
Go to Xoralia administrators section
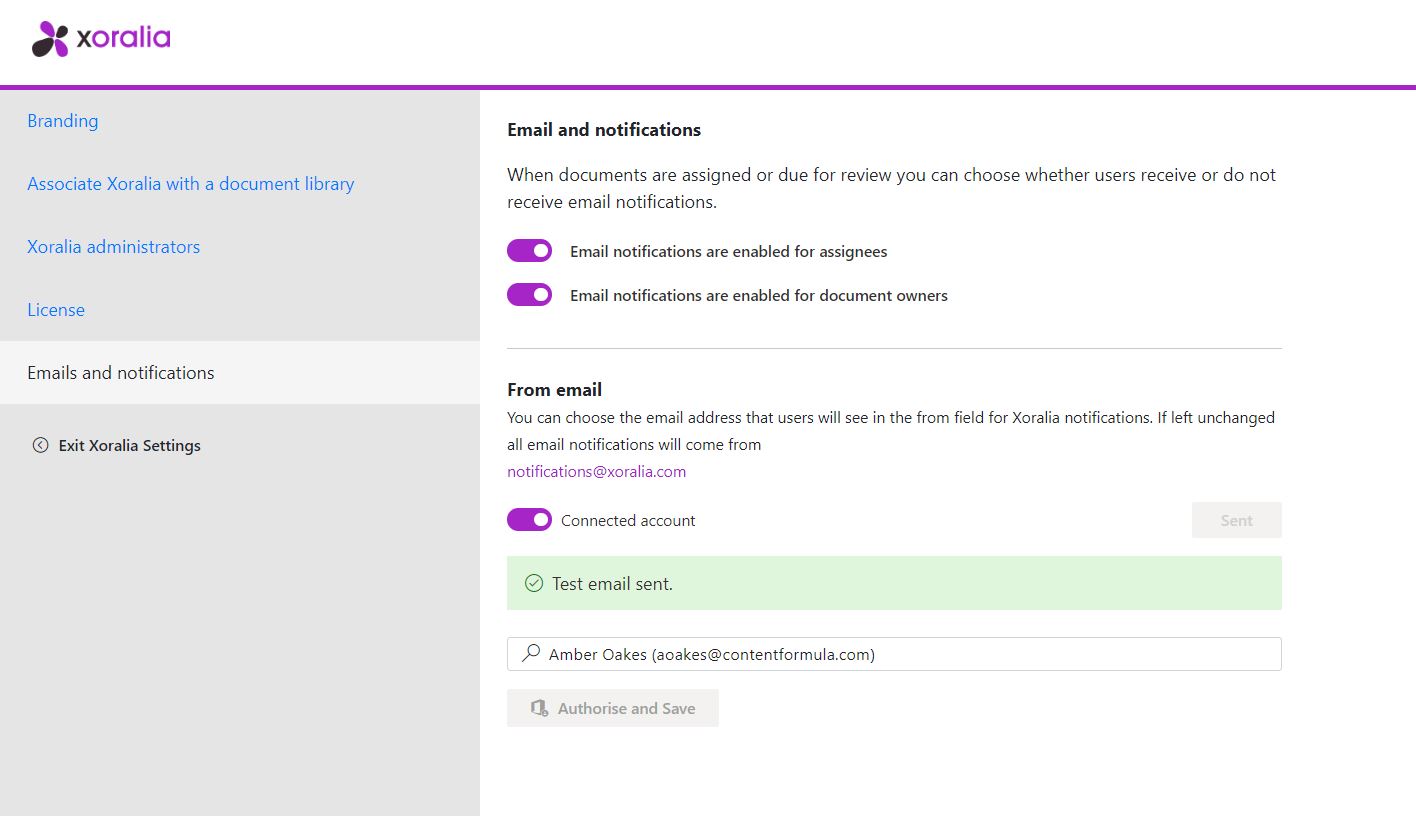(x=114, y=247)
